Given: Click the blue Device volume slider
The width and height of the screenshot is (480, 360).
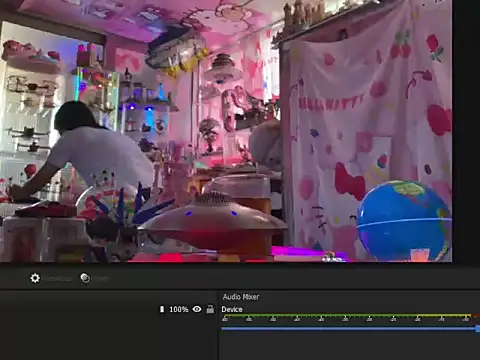Looking at the screenshot, I should click(x=351, y=329).
